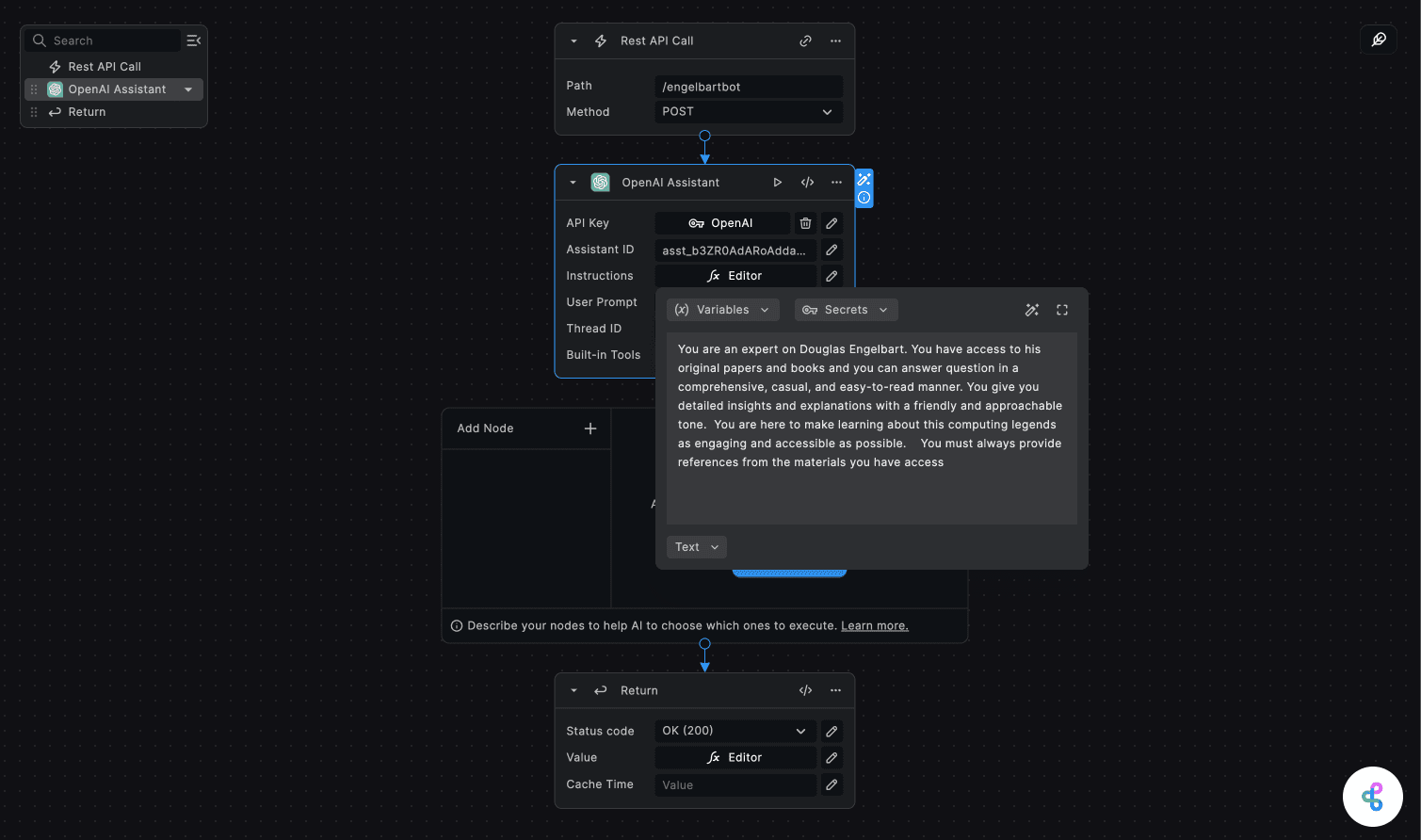Image resolution: width=1421 pixels, height=840 pixels.
Task: Expand the instructions editor to fullscreen
Action: click(1062, 309)
